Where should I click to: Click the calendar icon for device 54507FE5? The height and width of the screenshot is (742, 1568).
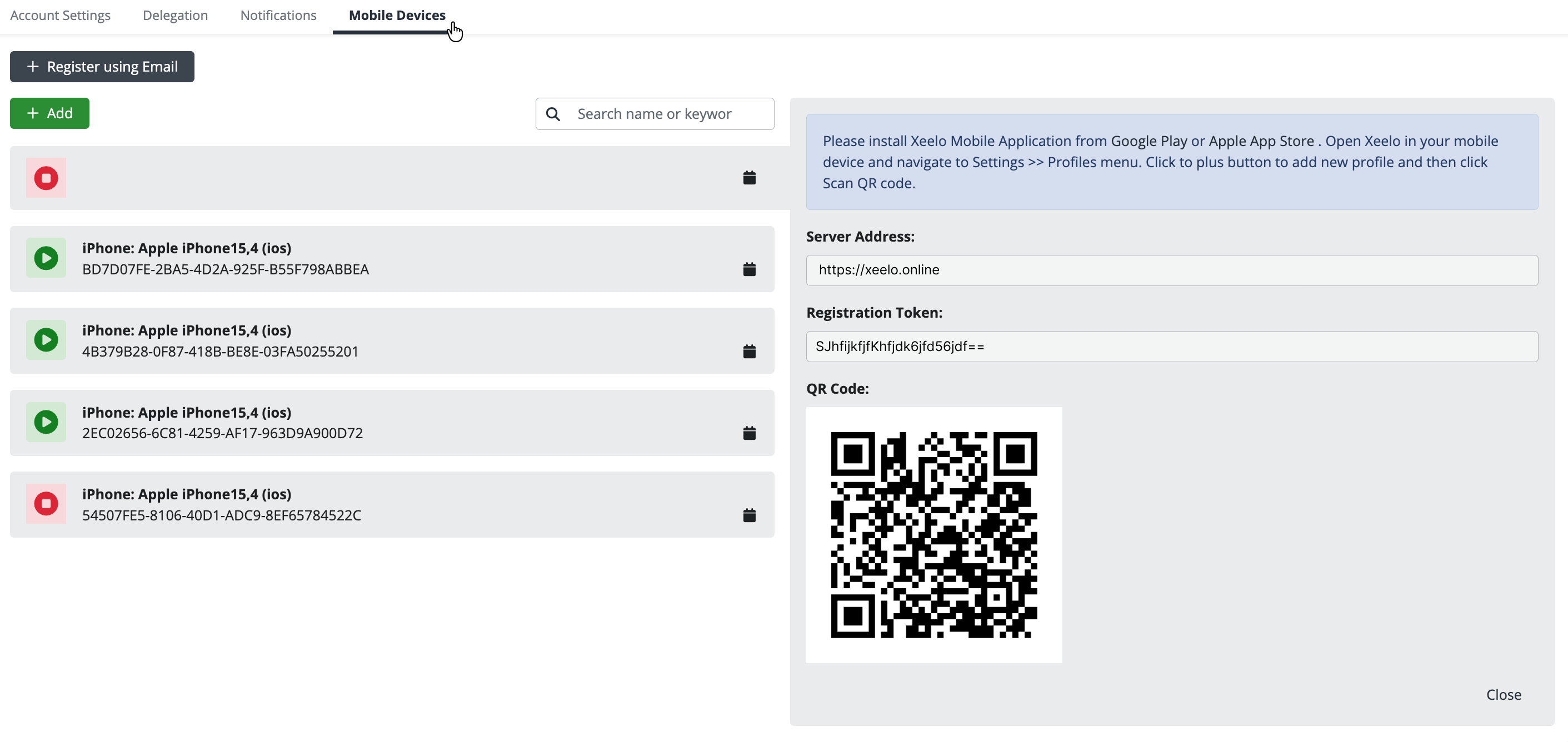point(750,515)
